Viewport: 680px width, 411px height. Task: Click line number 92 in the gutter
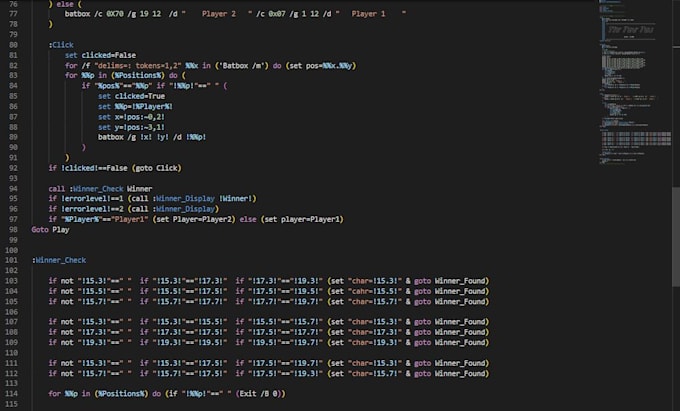(x=13, y=168)
